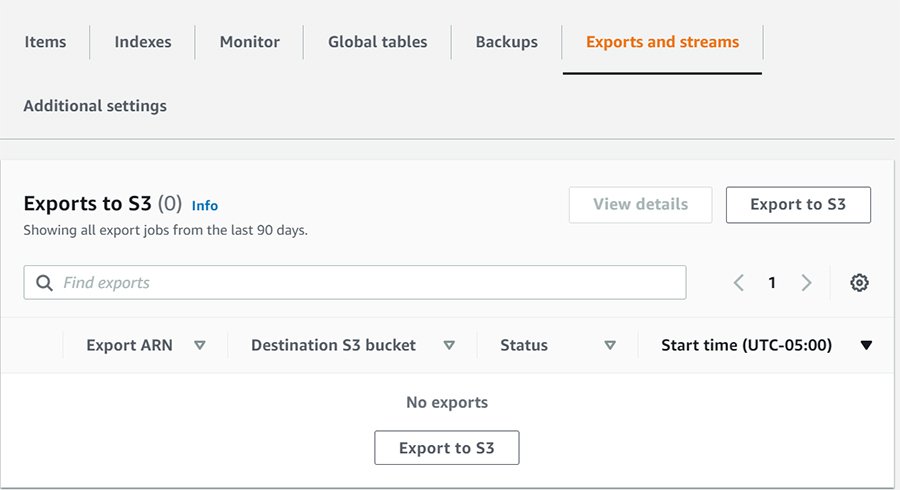Click the Info link beside Exports to S3
Viewport: 900px width, 490px height.
coord(205,206)
